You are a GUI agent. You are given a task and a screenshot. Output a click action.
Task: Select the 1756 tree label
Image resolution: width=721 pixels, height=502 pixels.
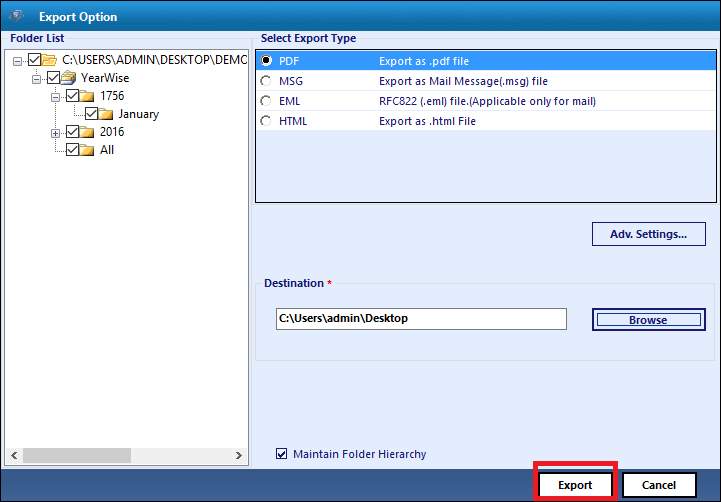[112, 96]
